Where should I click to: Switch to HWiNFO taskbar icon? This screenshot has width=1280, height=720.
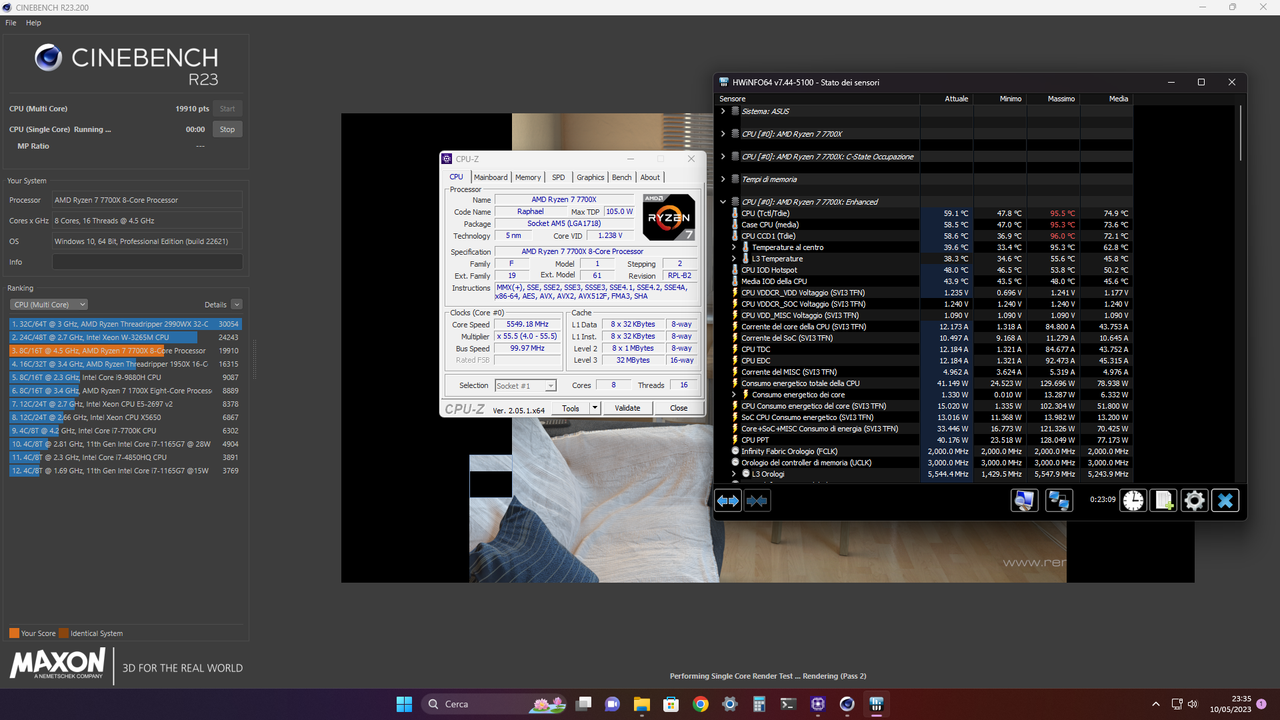[877, 704]
